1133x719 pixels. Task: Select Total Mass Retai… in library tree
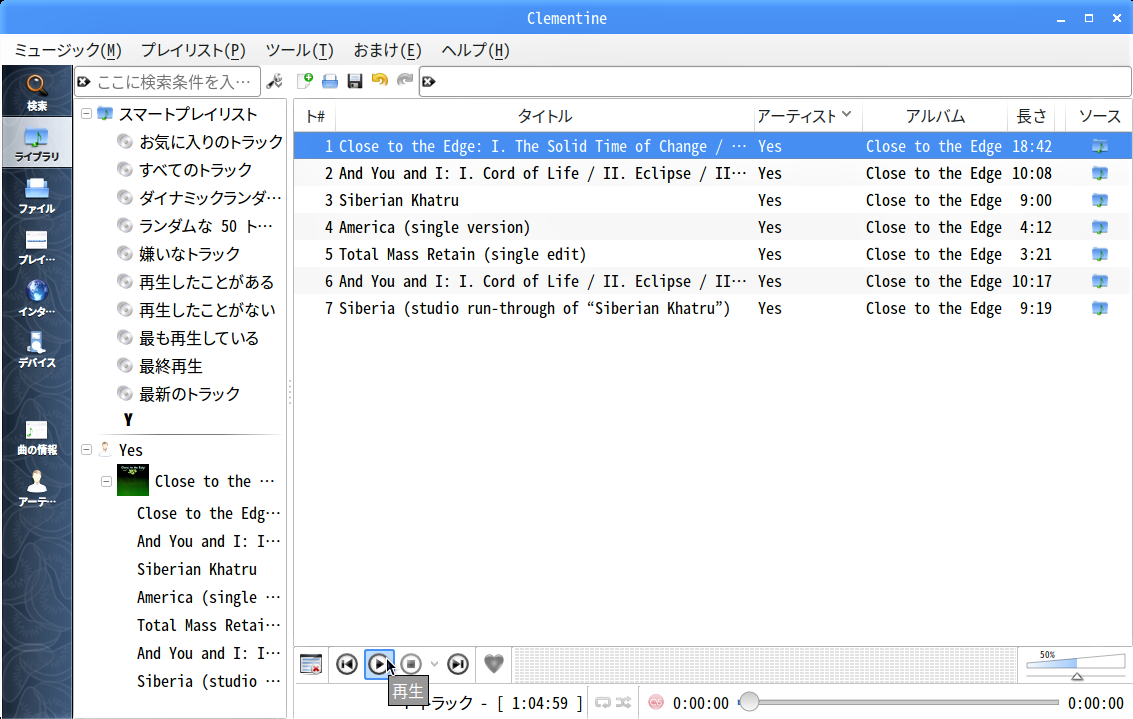(x=209, y=625)
